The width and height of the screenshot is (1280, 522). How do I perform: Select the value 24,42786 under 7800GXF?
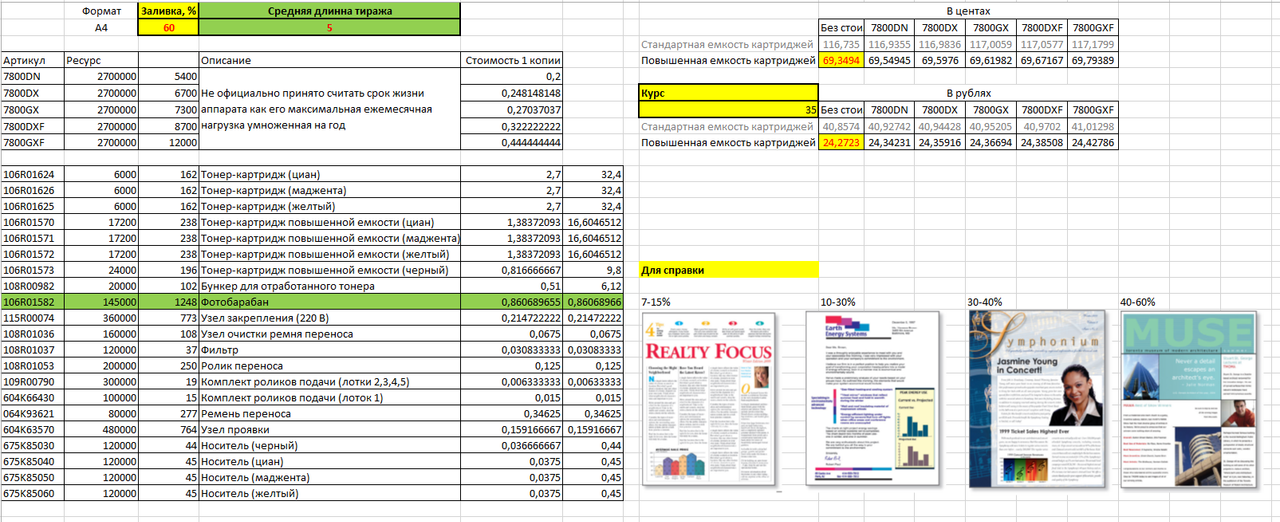1093,143
